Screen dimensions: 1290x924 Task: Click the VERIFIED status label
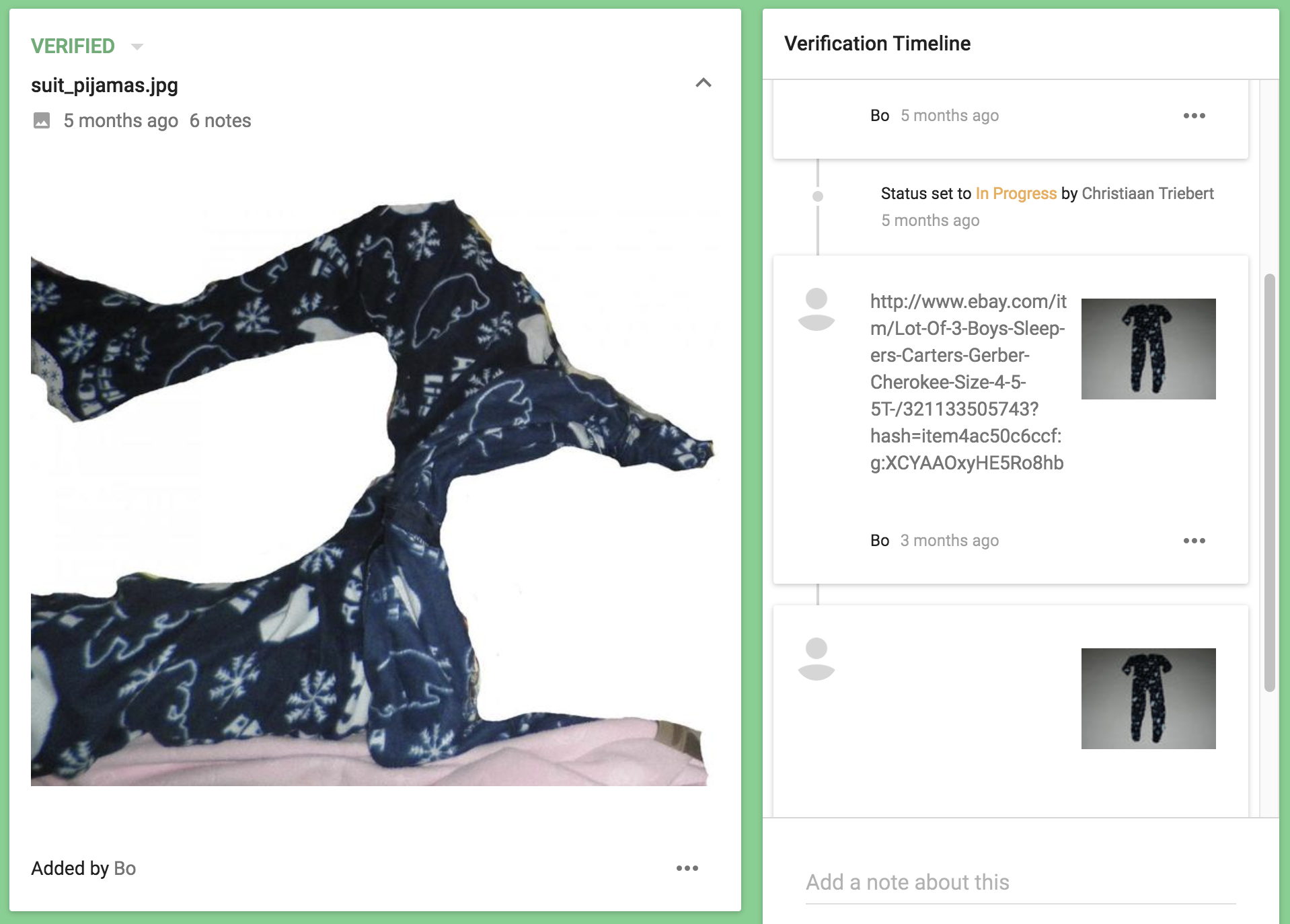[73, 46]
